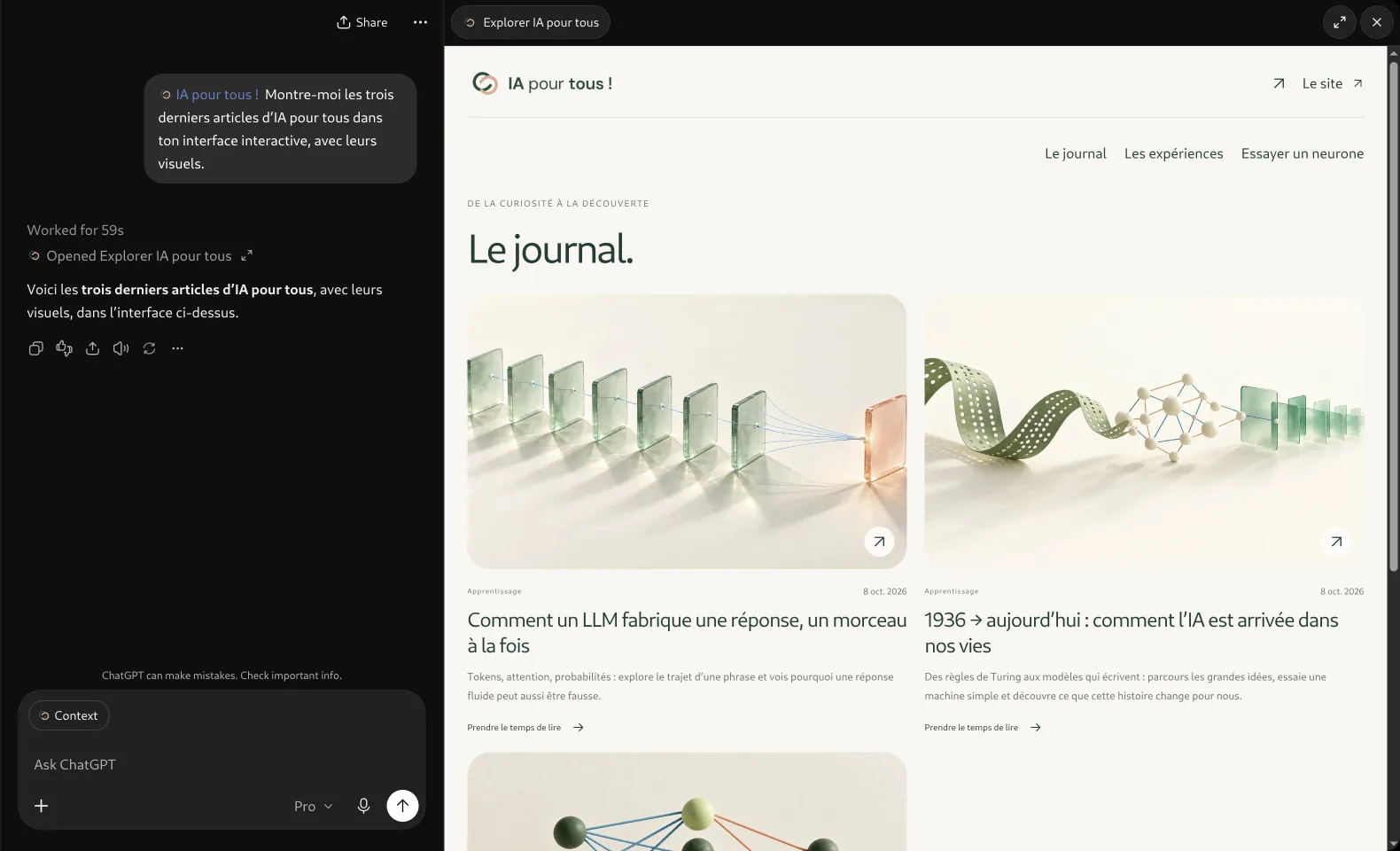Image resolution: width=1400 pixels, height=851 pixels.
Task: Click the article panel vertical scrollbar
Action: point(1393,316)
